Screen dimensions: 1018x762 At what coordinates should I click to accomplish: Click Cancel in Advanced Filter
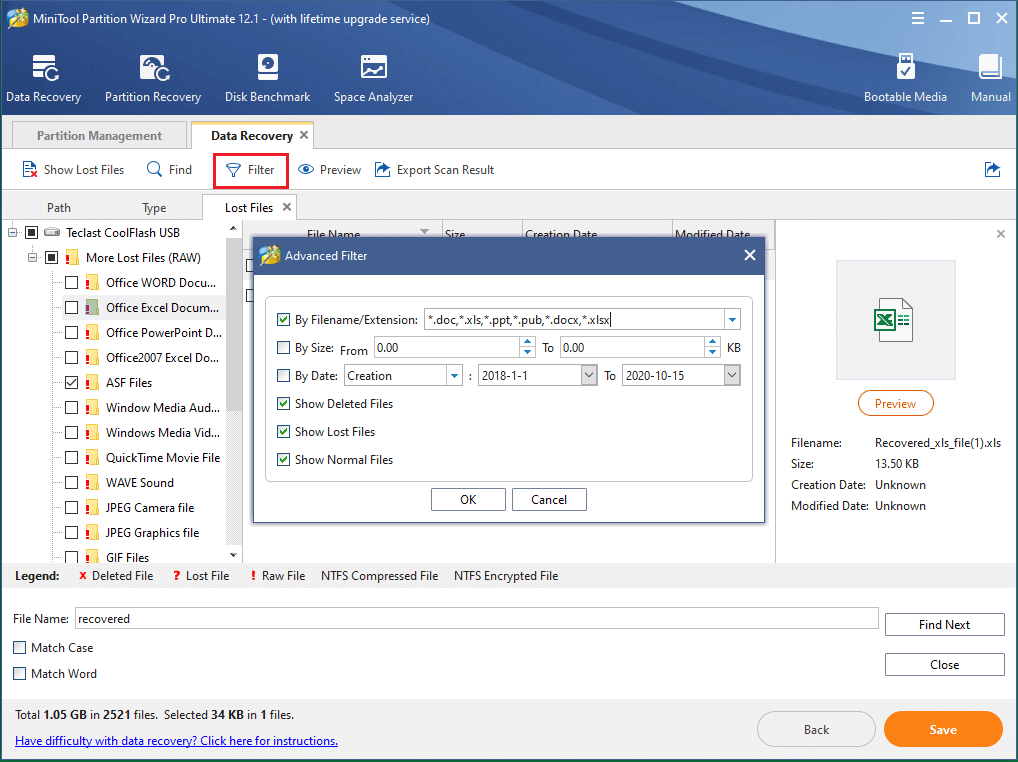(549, 500)
